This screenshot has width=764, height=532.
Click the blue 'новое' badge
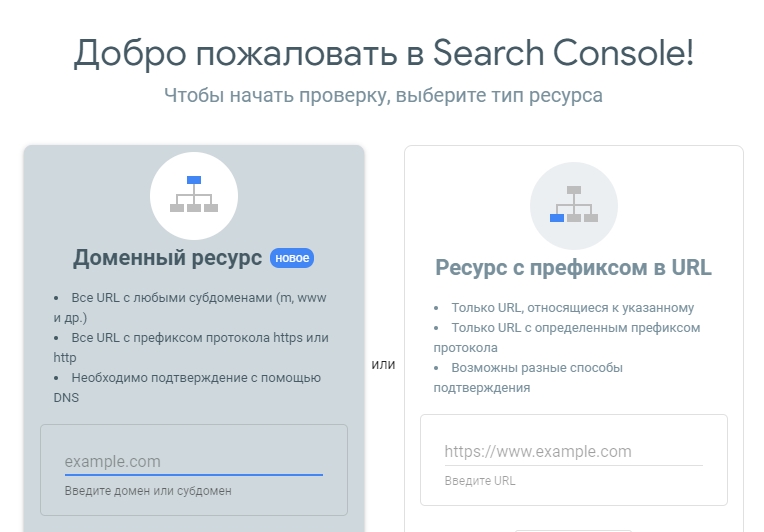pyautogui.click(x=292, y=258)
